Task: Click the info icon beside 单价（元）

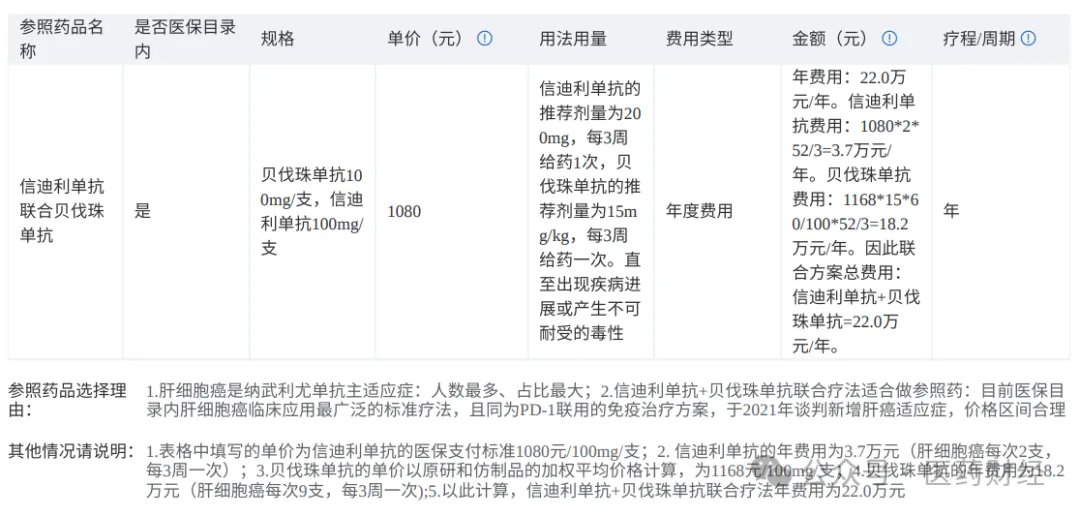Action: [484, 39]
